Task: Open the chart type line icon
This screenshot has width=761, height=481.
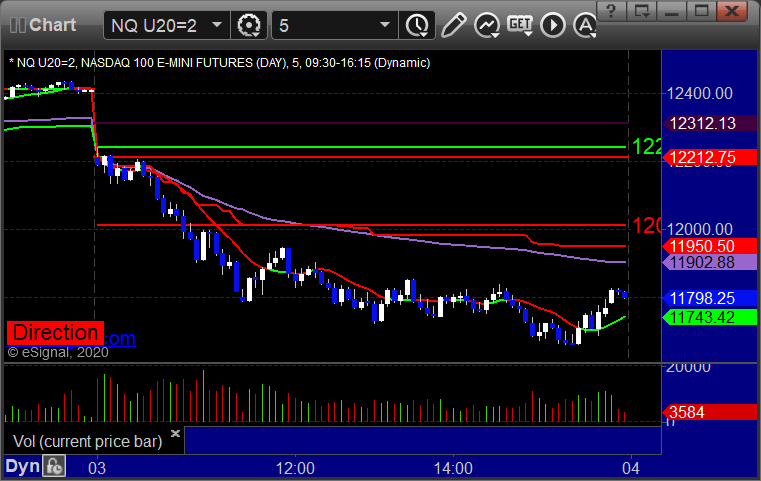Action: (487, 25)
